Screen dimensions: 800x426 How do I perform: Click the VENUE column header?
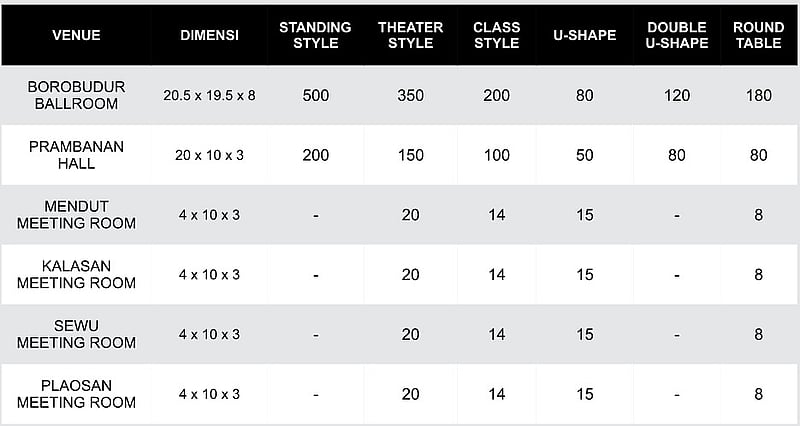coord(76,35)
